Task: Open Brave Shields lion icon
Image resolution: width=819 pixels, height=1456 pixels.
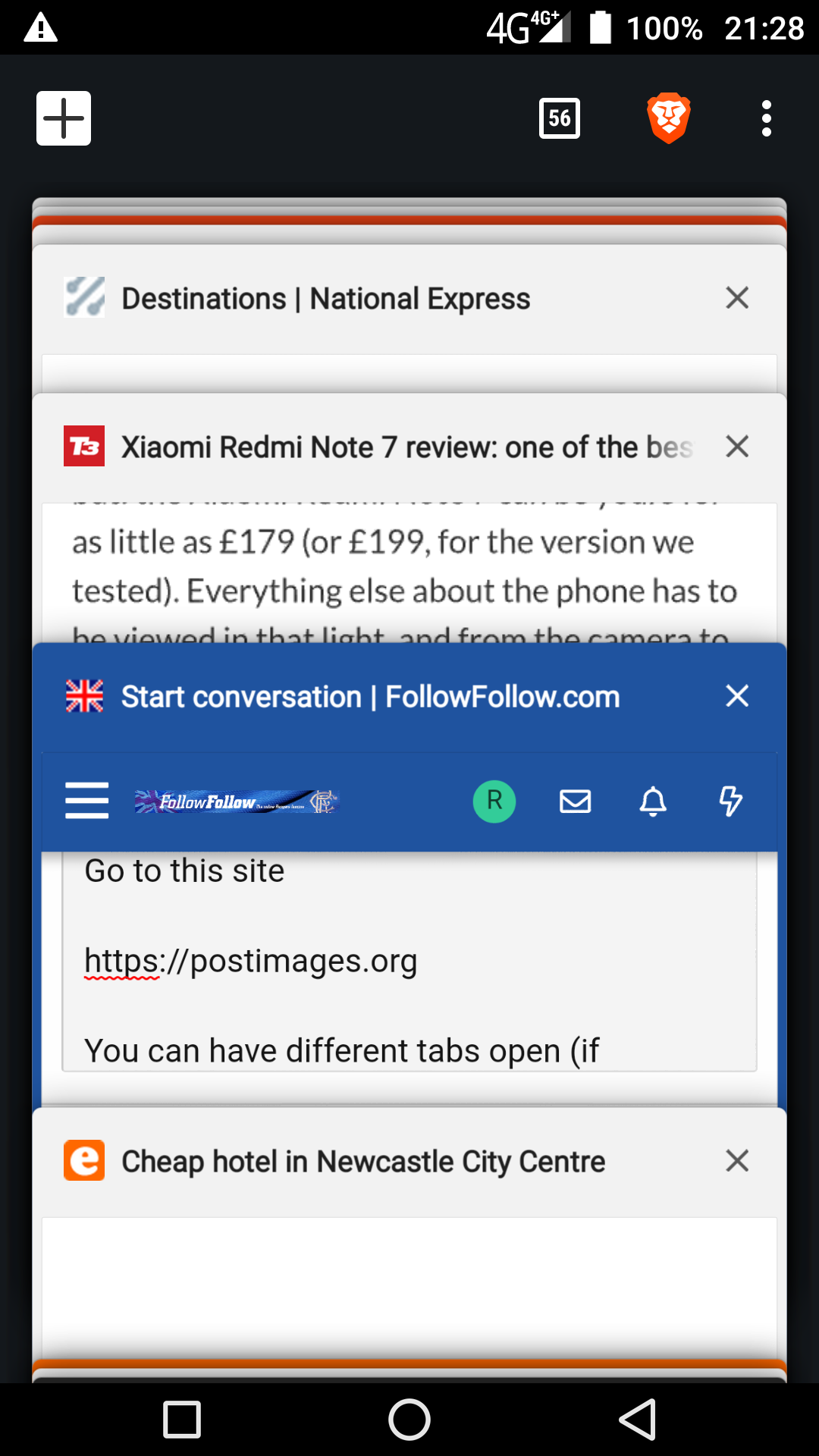Action: point(669,118)
